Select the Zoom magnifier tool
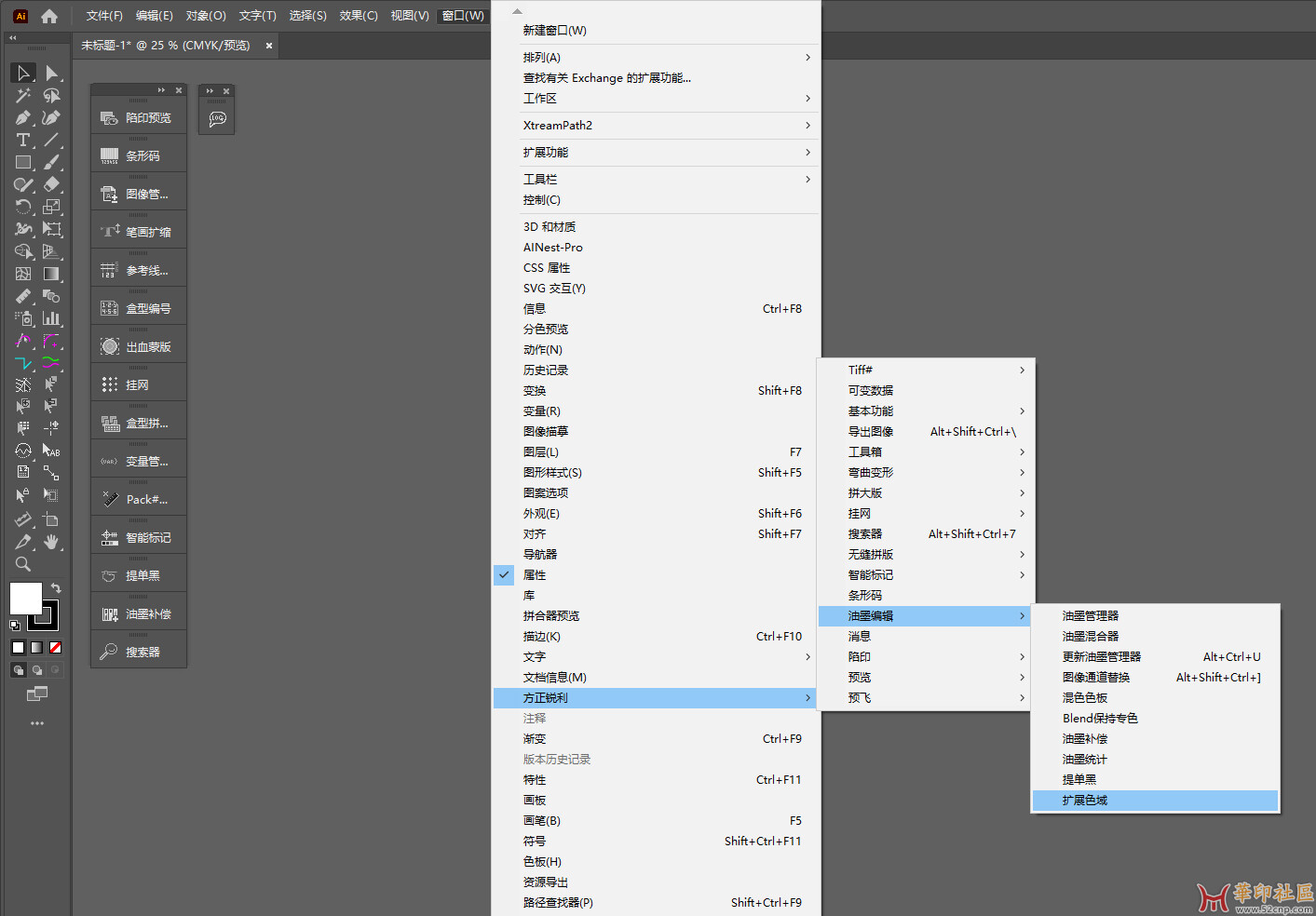The image size is (1316, 916). [x=23, y=564]
